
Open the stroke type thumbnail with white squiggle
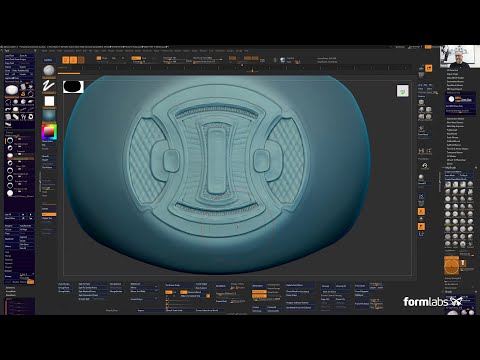point(49,86)
